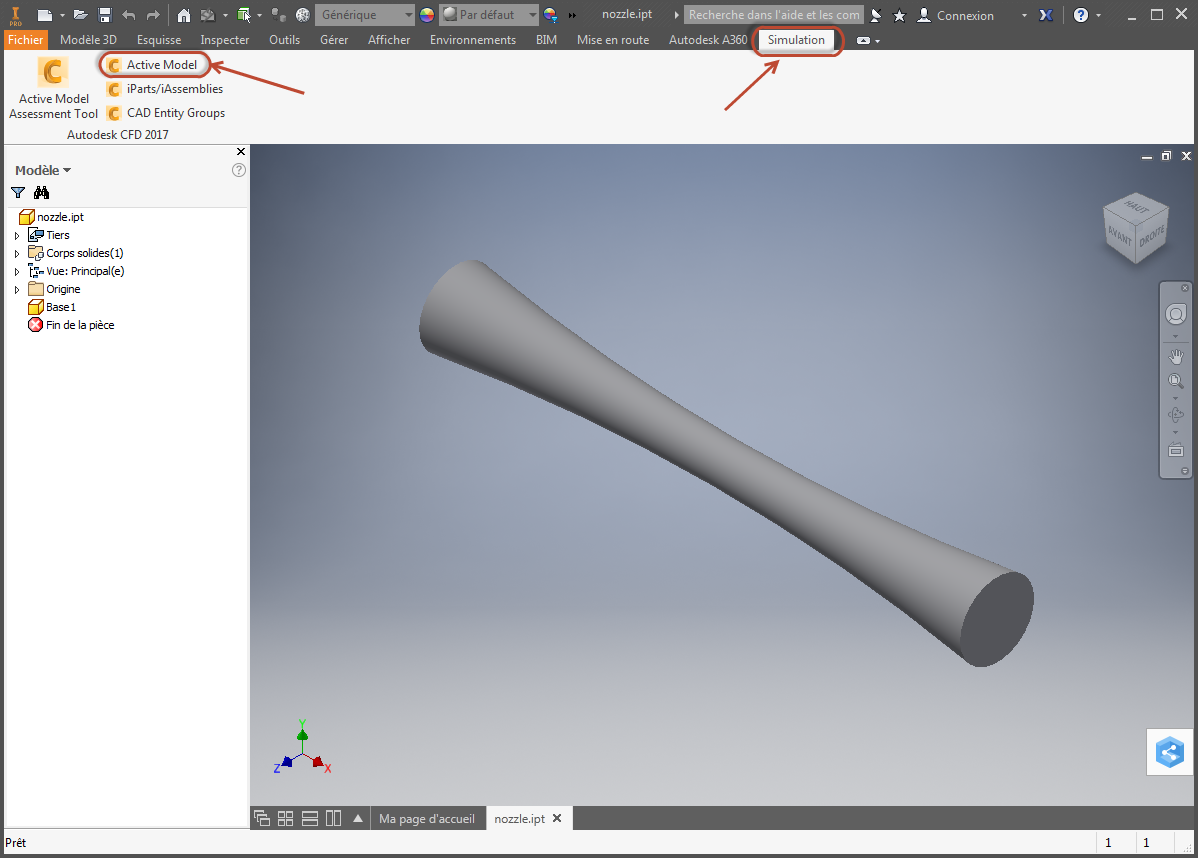This screenshot has height=858, width=1198.
Task: Switch to Ma page d'accueil document tab
Action: tap(427, 818)
